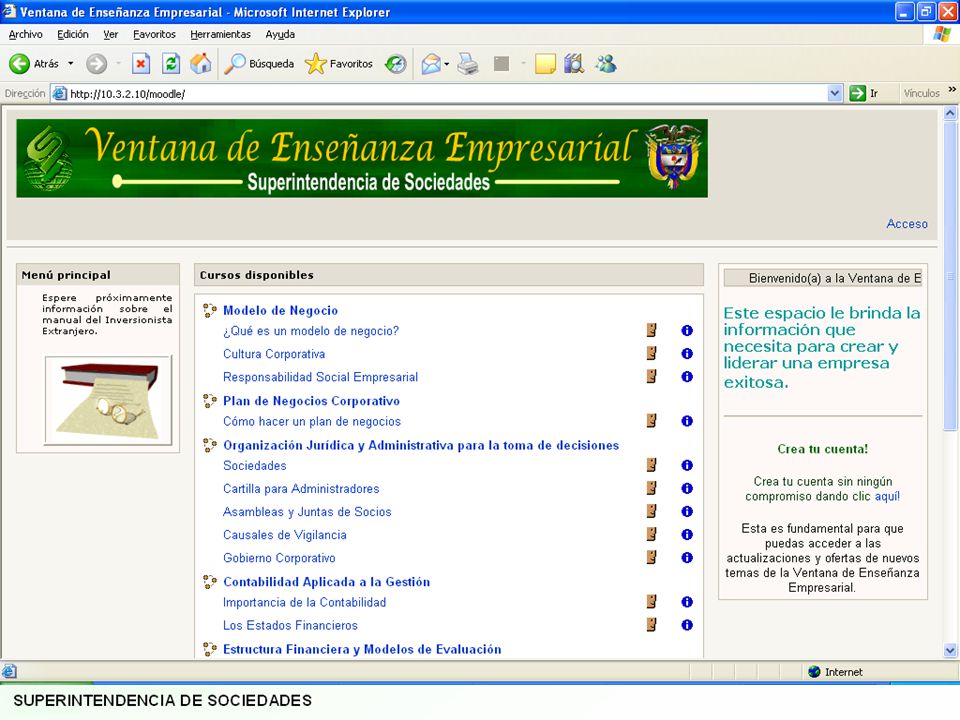Click the yellow note toolbar icon
Viewport: 960px width, 720px height.
(x=545, y=63)
